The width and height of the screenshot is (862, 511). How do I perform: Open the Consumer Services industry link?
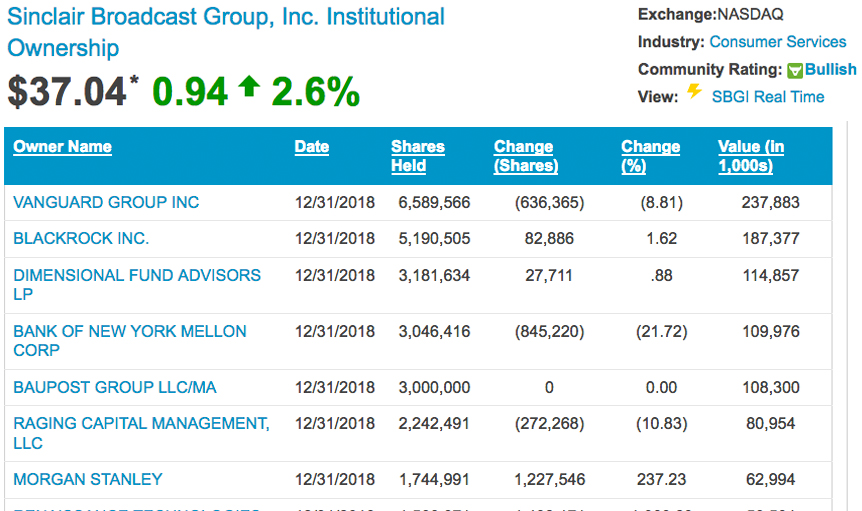777,42
